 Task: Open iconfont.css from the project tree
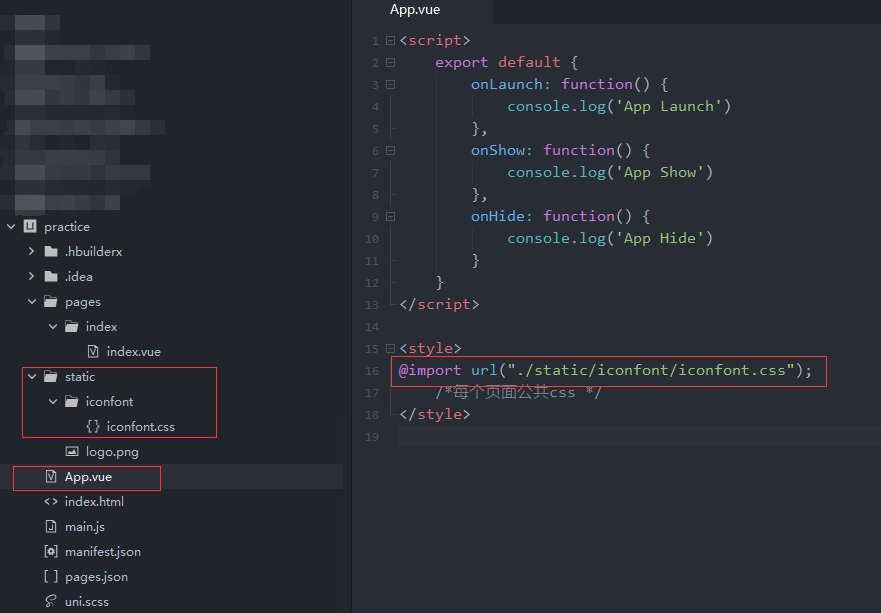[x=140, y=426]
